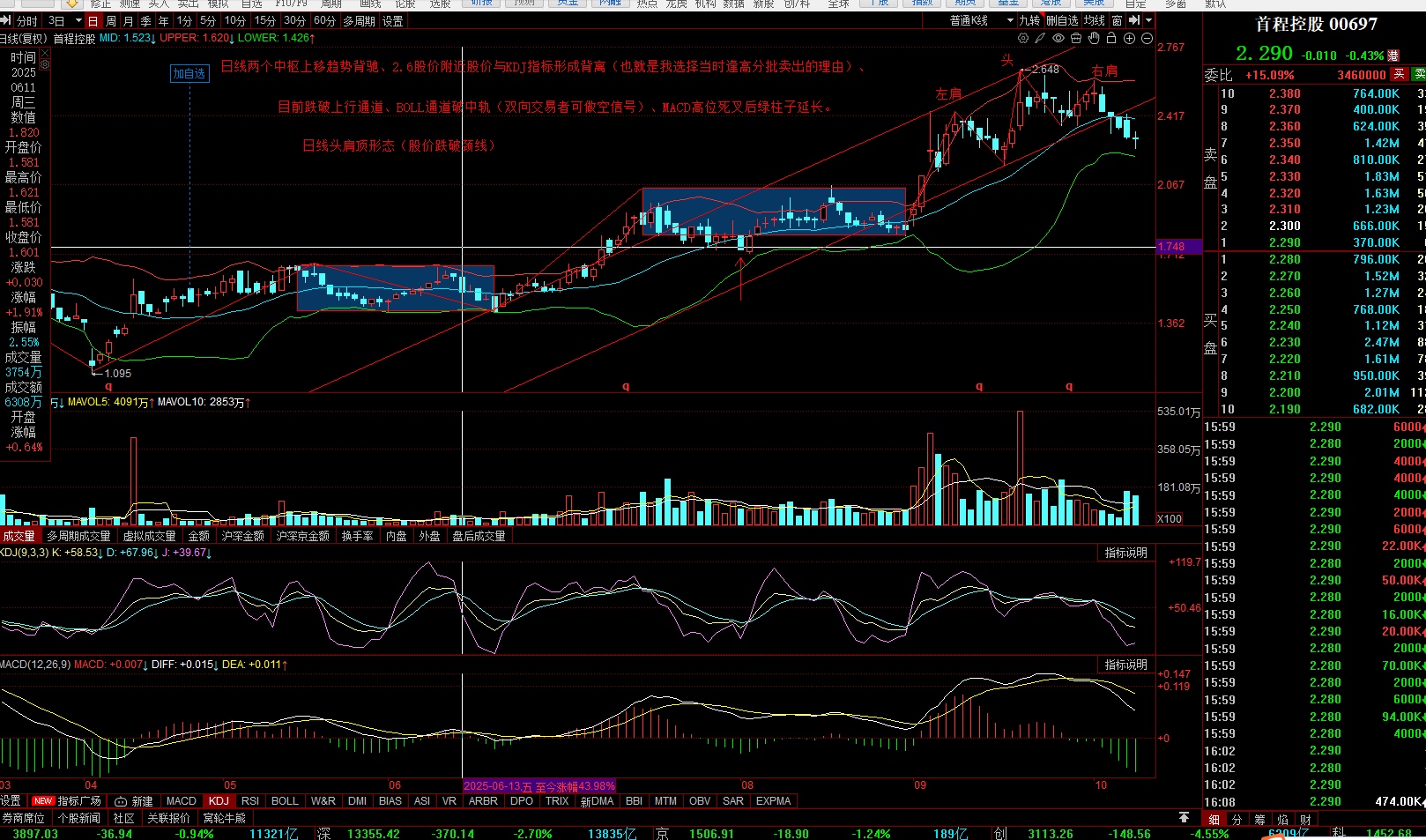Click the 设置 button in indicator bar
This screenshot has width=1426, height=840.
(x=11, y=801)
